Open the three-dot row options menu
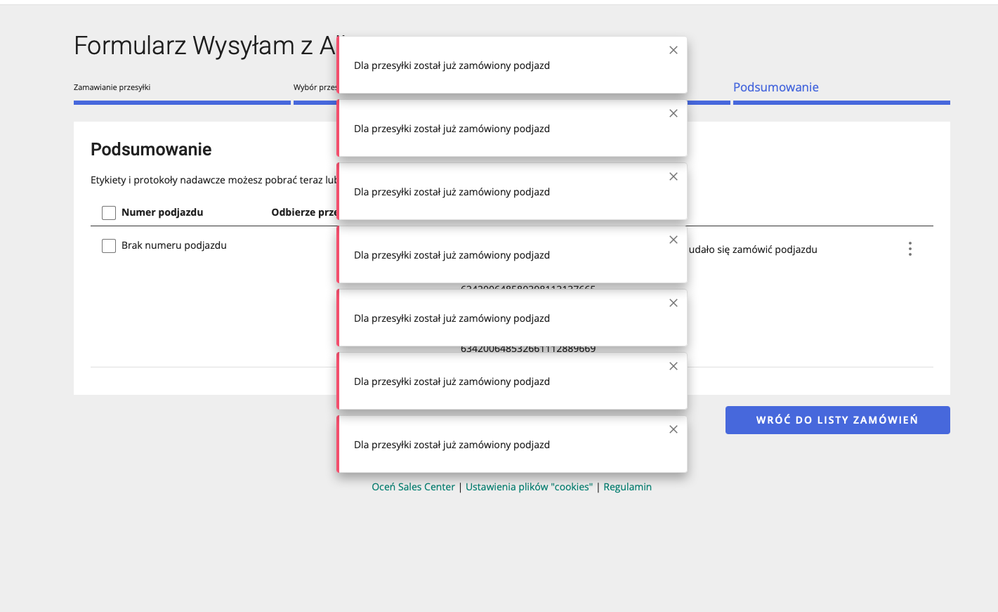The image size is (998, 612). point(909,249)
